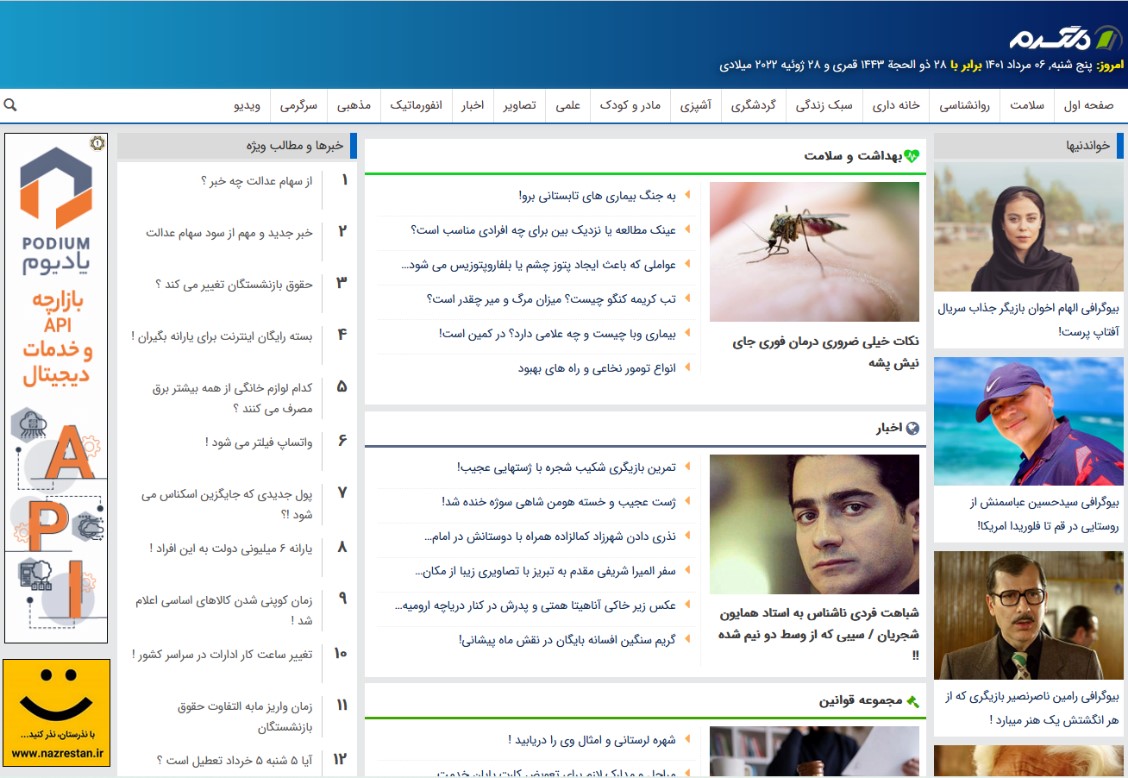1128x778 pixels.
Task: Click the search magnifier icon
Action: click(10, 105)
